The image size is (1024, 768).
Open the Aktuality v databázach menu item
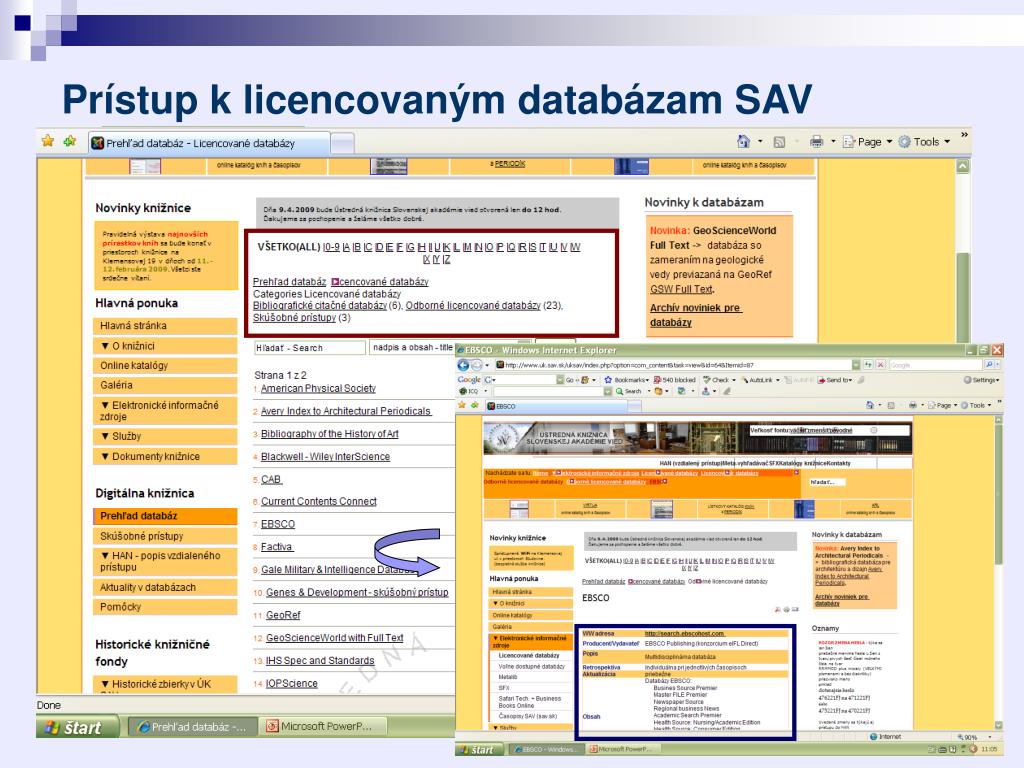click(165, 587)
